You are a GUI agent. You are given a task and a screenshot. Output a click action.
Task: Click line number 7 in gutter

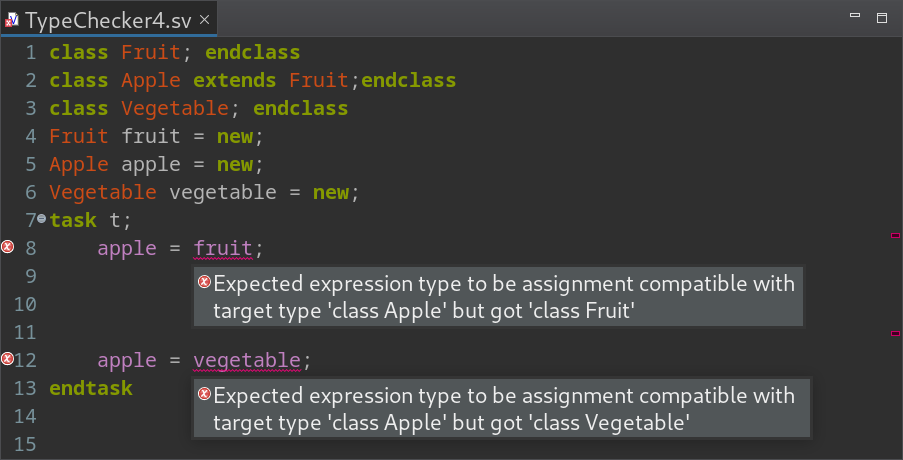31,220
